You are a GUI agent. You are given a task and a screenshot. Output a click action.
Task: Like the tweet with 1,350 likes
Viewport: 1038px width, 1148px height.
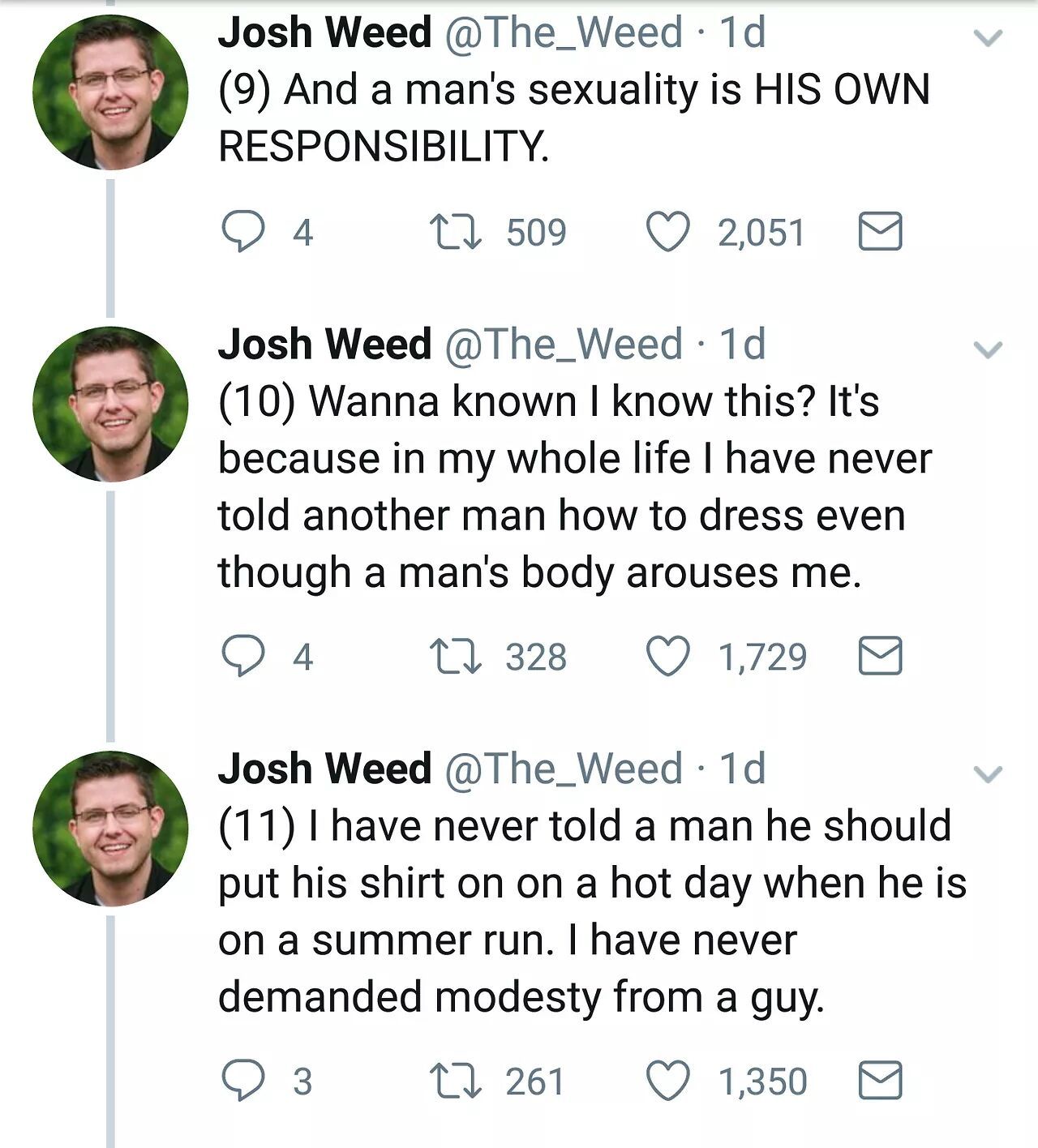(667, 1081)
